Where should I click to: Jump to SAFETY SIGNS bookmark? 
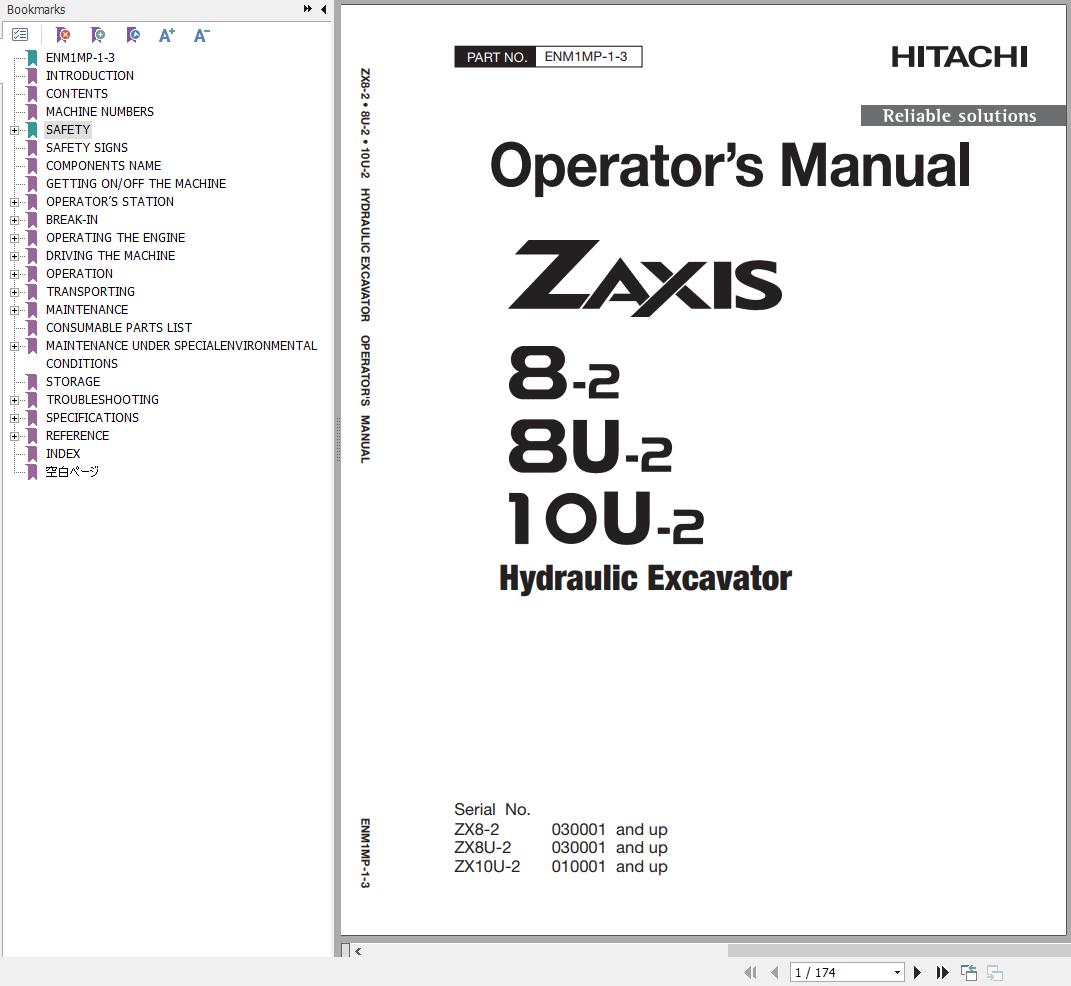pos(87,147)
